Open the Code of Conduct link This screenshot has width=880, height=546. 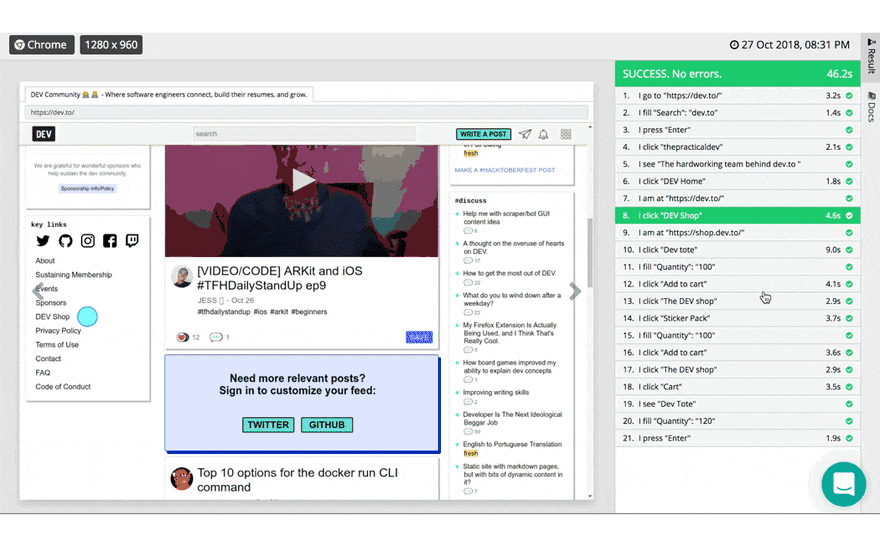click(x=63, y=387)
